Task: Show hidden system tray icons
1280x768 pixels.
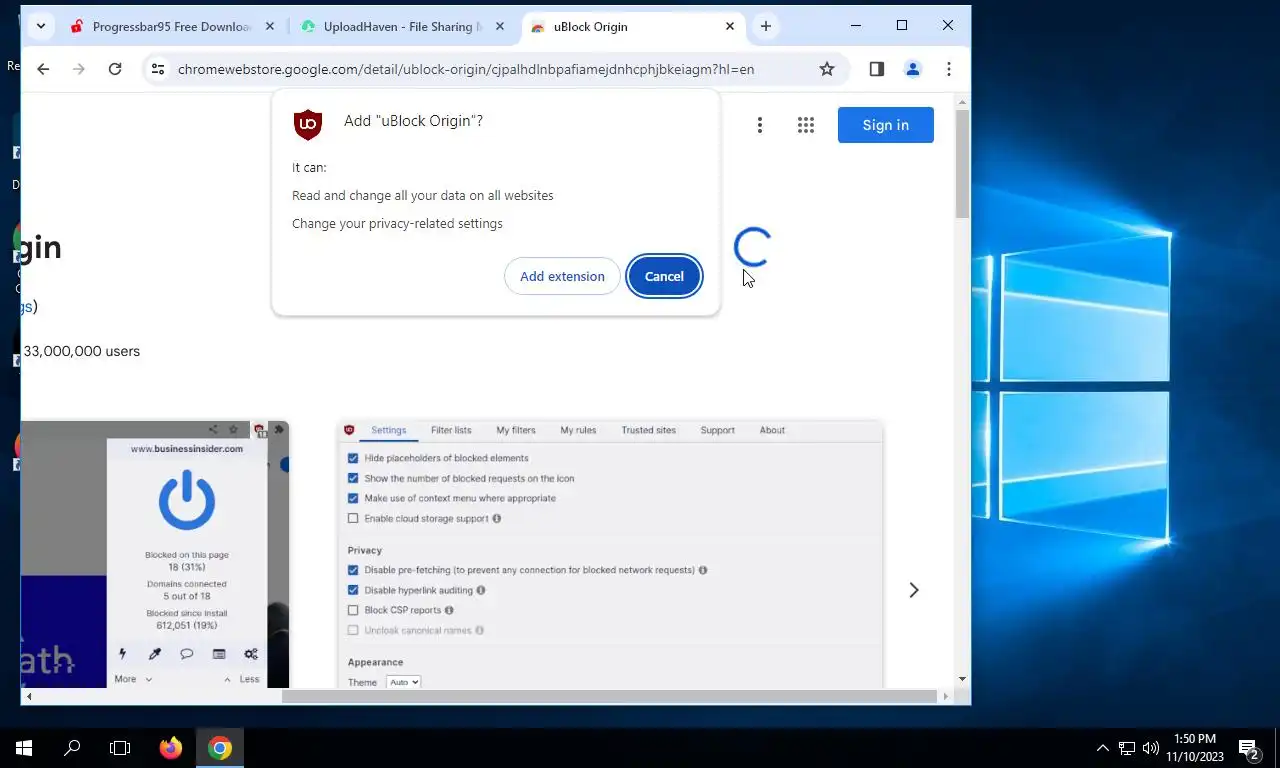Action: [x=1103, y=747]
